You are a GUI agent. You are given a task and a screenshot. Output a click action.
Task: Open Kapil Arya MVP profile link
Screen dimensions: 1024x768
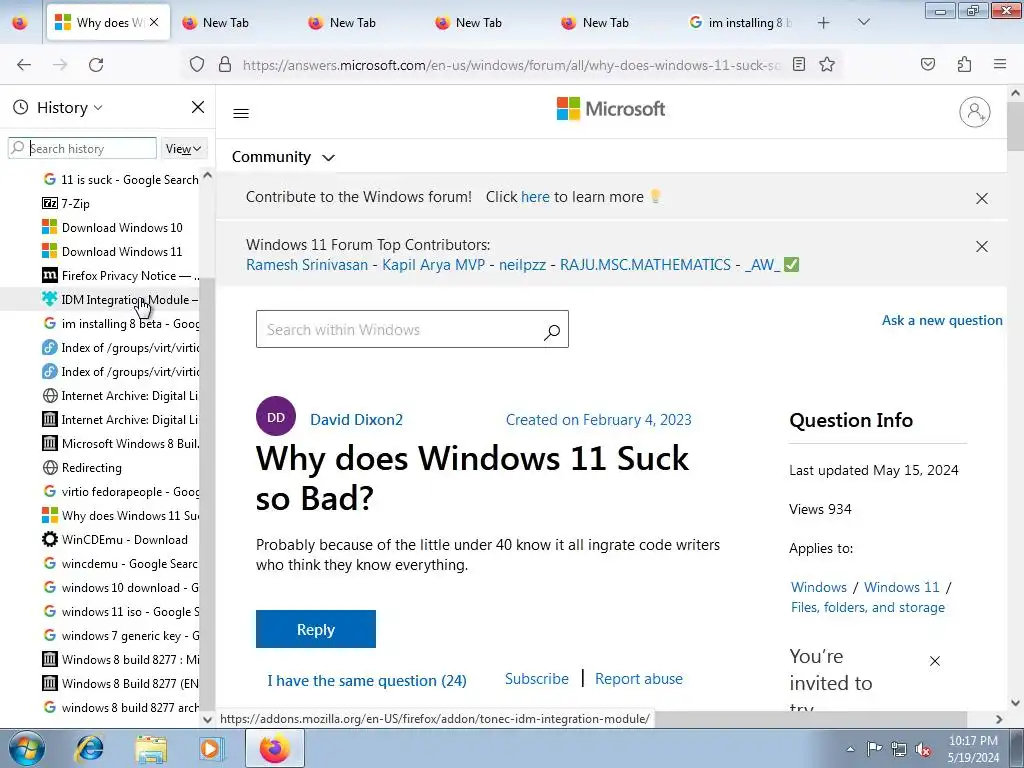tap(434, 264)
